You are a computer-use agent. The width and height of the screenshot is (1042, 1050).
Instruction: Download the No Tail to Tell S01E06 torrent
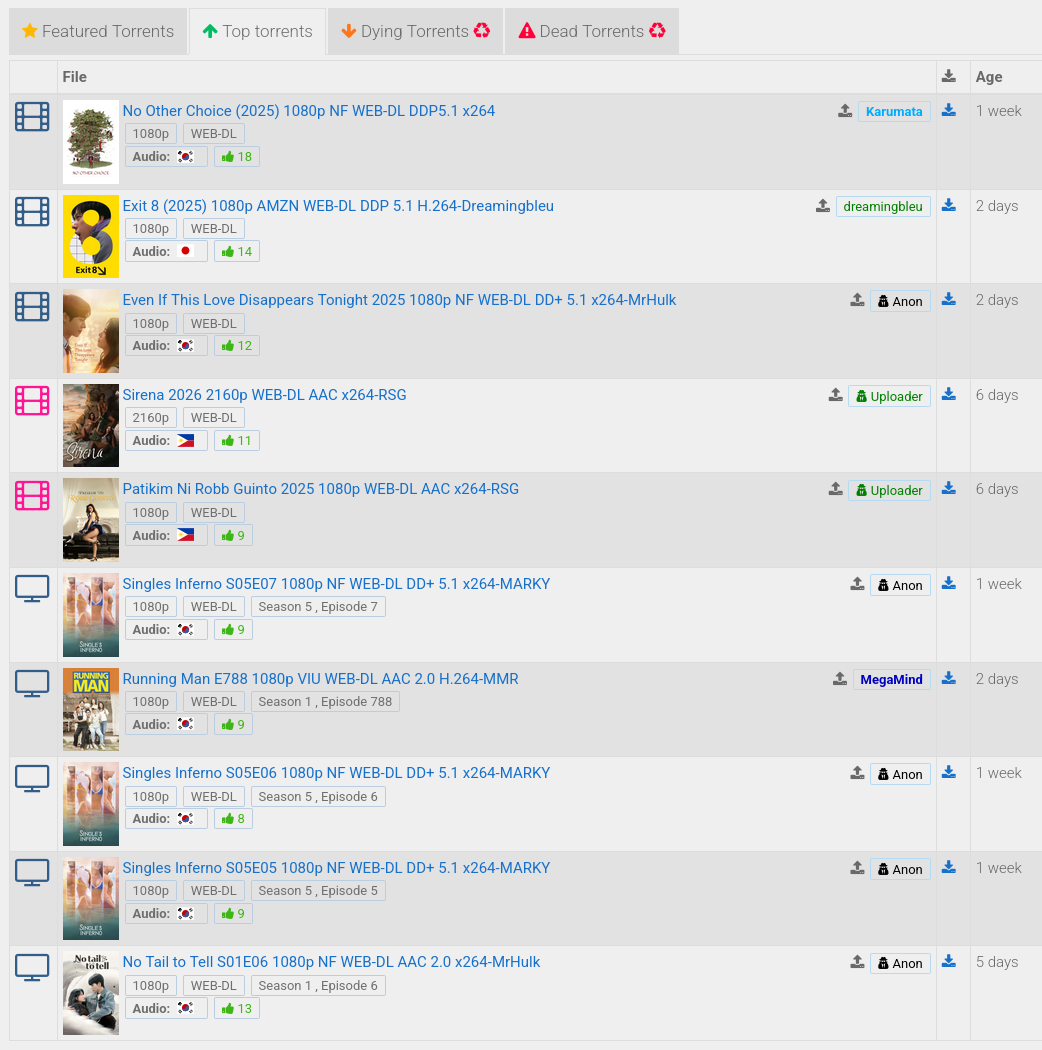click(949, 962)
